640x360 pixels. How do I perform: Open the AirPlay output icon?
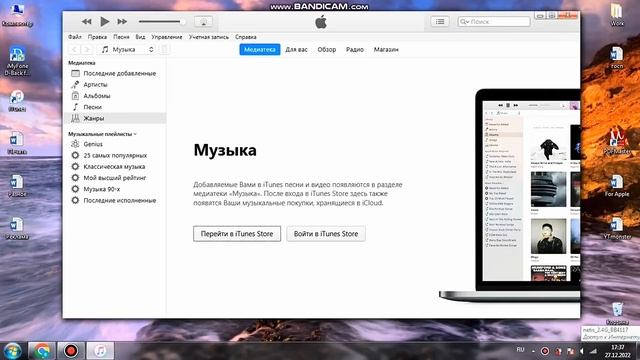point(203,22)
